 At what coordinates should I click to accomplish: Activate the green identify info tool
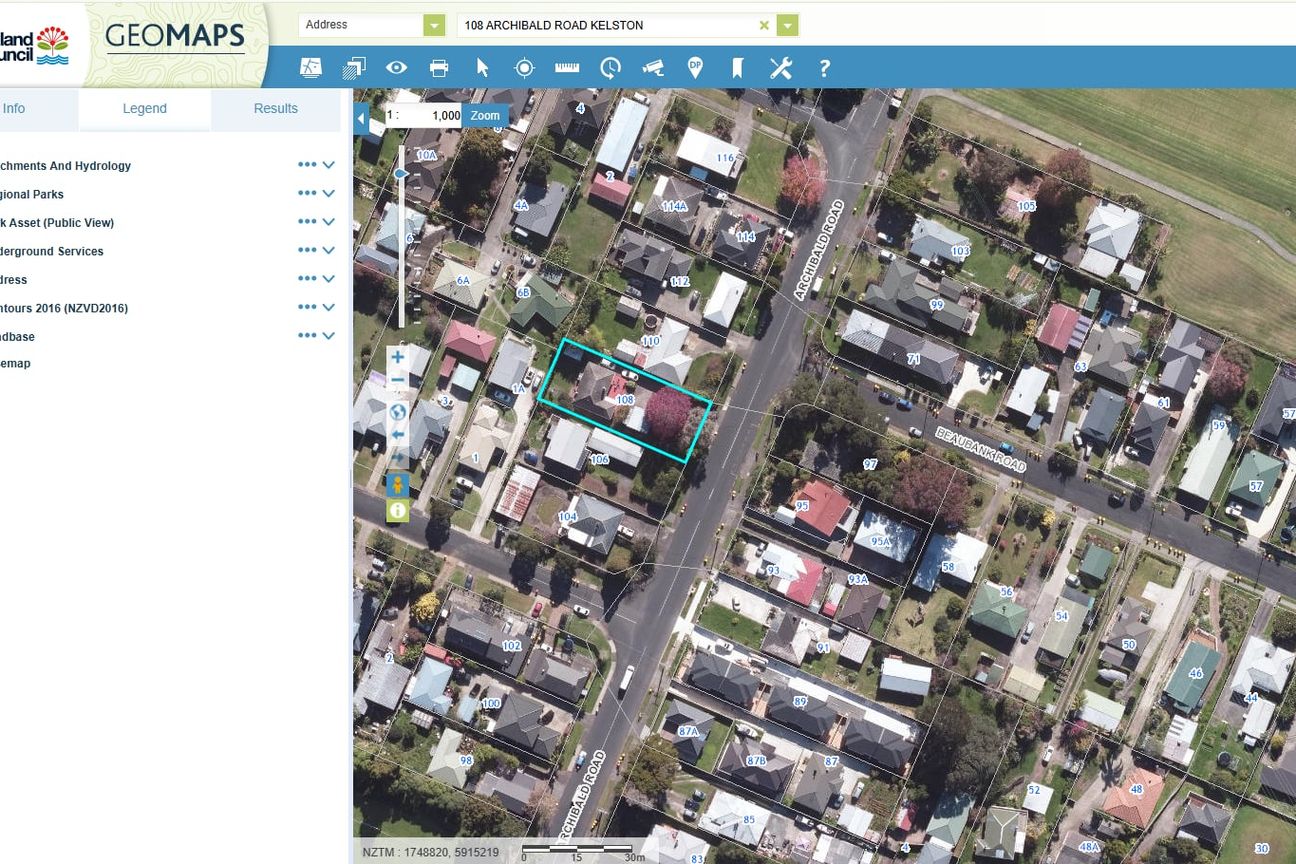(398, 510)
